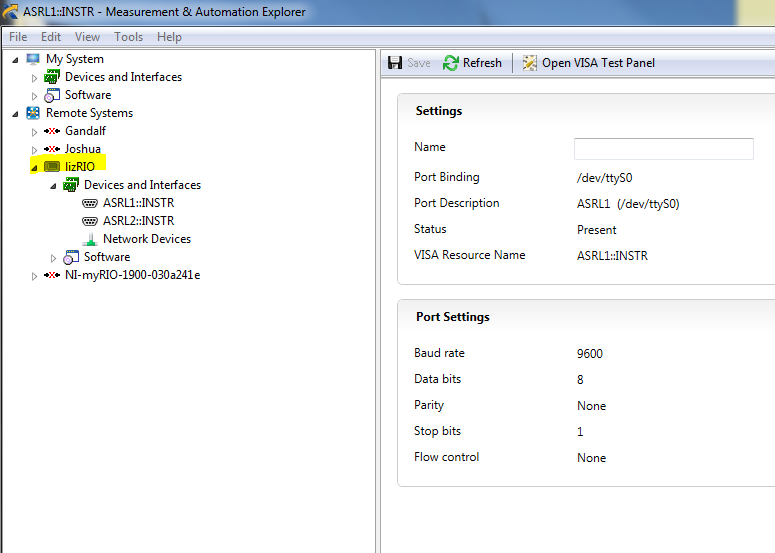
Task: Expand Software under lizRIO
Action: 53,258
